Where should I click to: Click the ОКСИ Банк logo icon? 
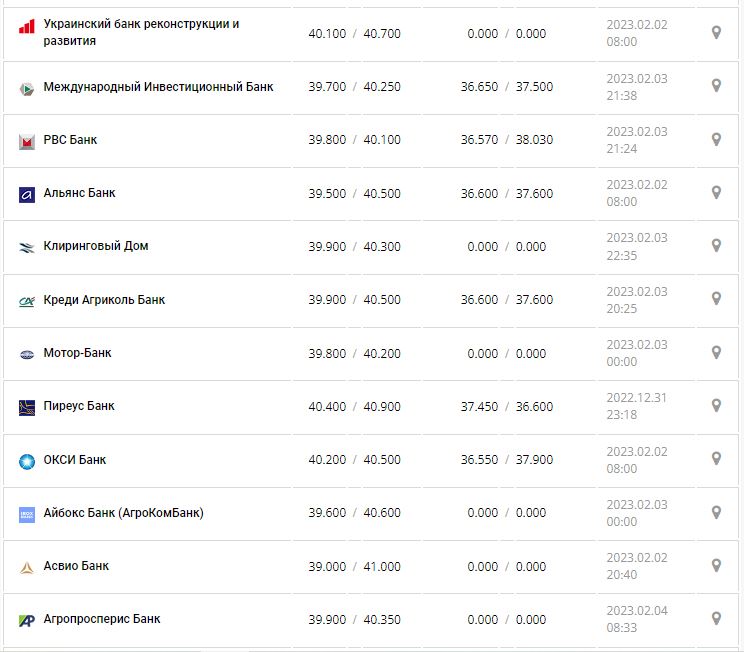27,461
